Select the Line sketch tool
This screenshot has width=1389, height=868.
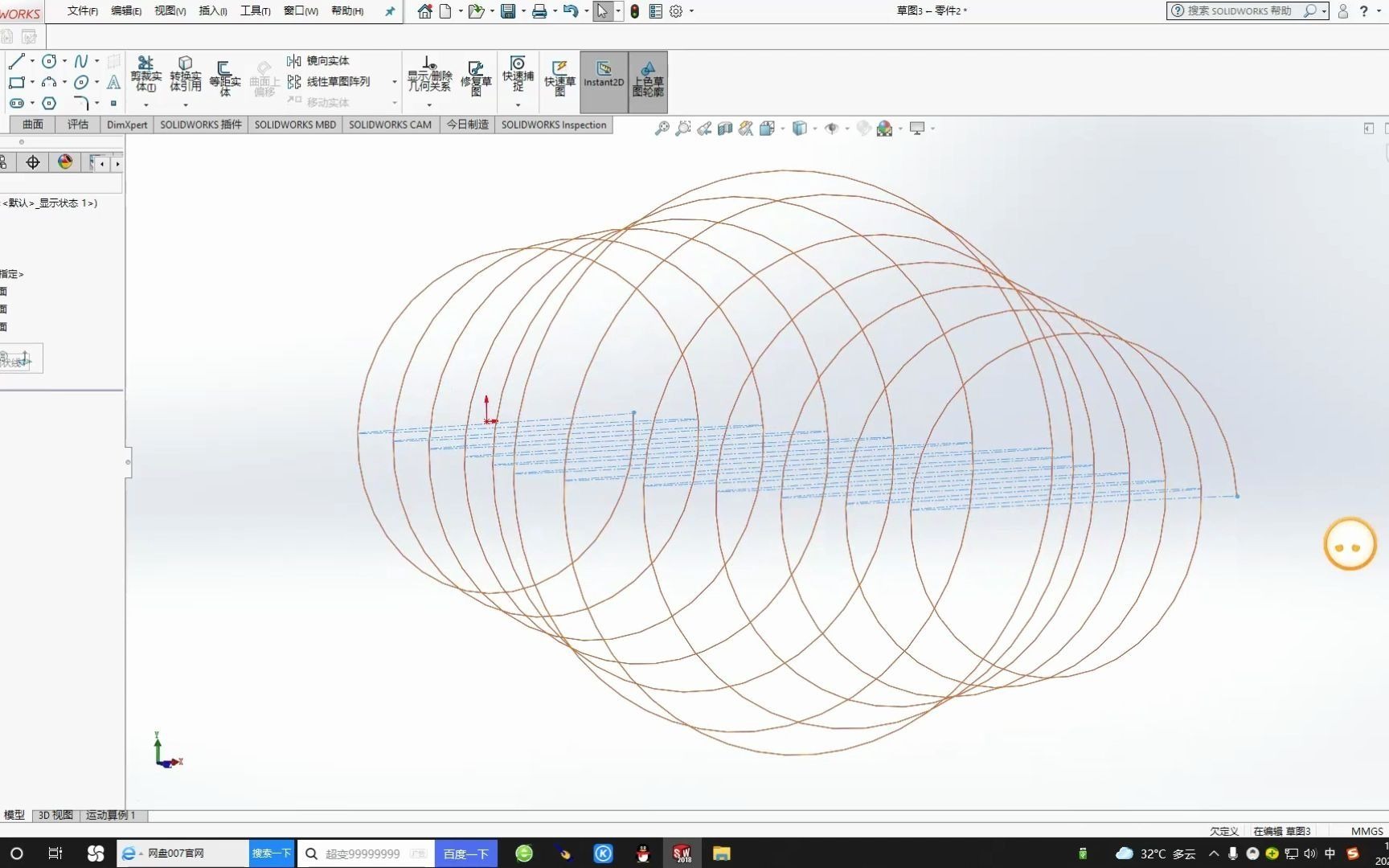pos(14,61)
